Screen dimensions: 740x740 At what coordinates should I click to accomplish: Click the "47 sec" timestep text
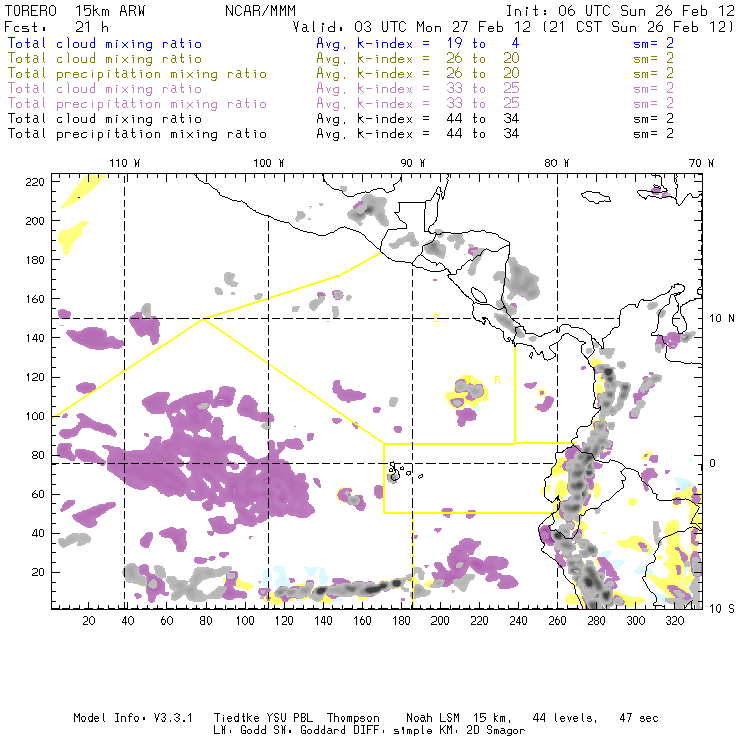click(x=639, y=718)
